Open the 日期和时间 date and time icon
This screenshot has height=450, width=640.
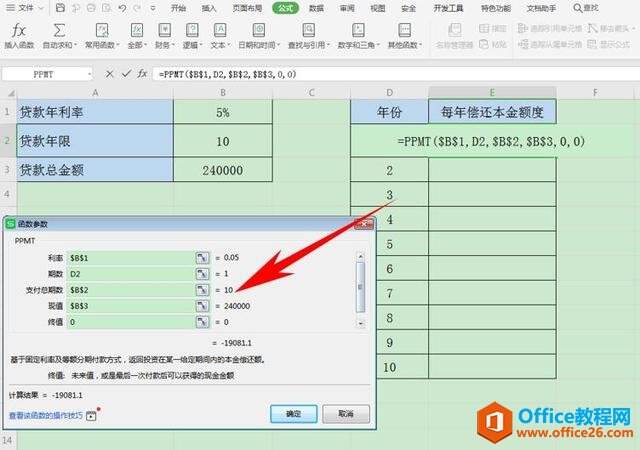pyautogui.click(x=259, y=30)
